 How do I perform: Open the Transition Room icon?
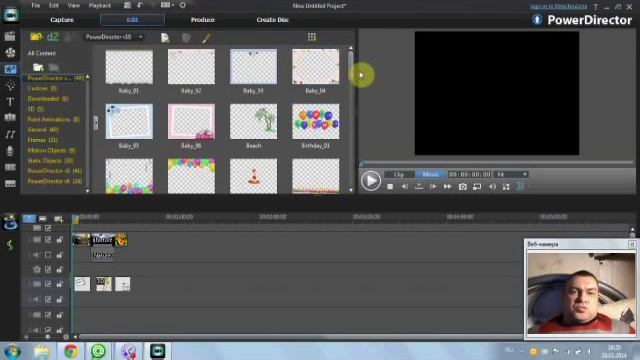(x=10, y=118)
